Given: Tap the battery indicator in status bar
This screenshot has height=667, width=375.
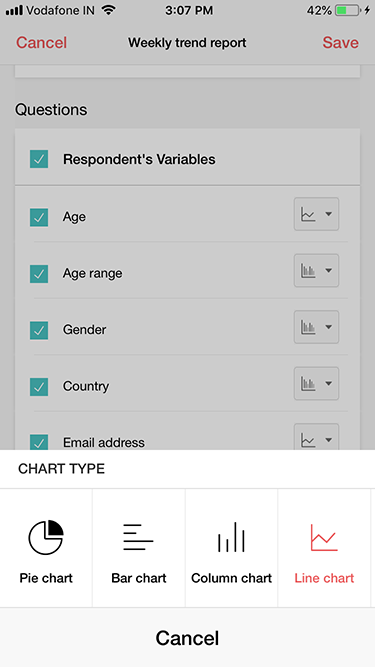Looking at the screenshot, I should [348, 10].
